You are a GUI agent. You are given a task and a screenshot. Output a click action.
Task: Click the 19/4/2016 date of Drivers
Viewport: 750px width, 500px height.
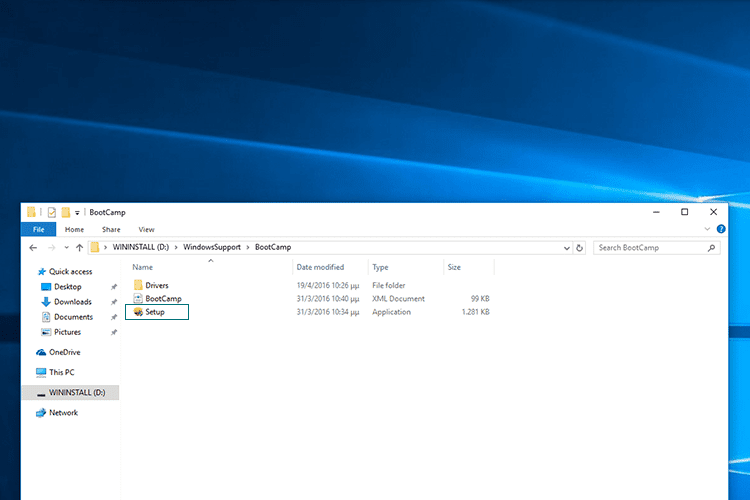(328, 286)
